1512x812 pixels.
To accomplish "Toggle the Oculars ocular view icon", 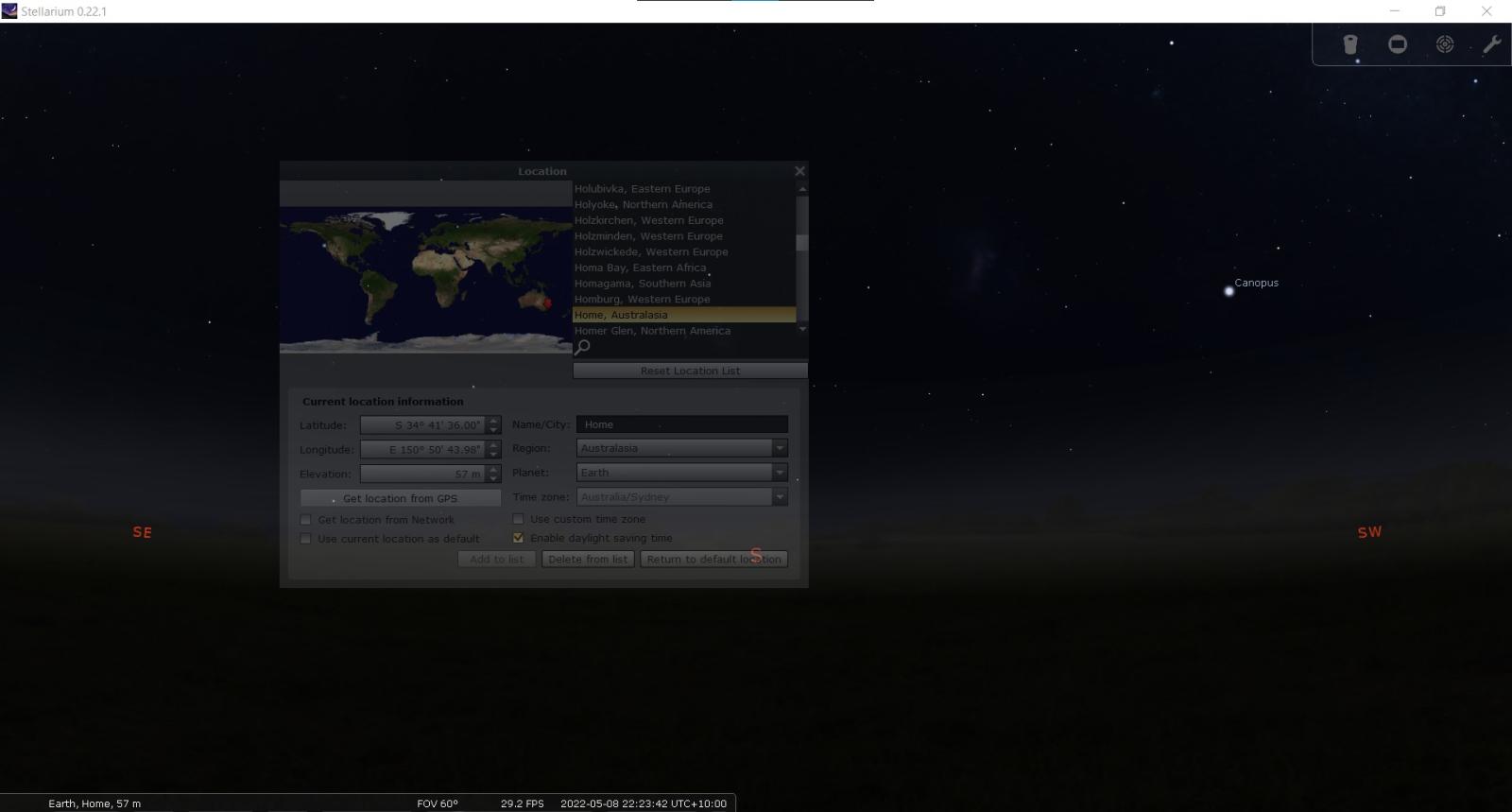I will point(1350,44).
